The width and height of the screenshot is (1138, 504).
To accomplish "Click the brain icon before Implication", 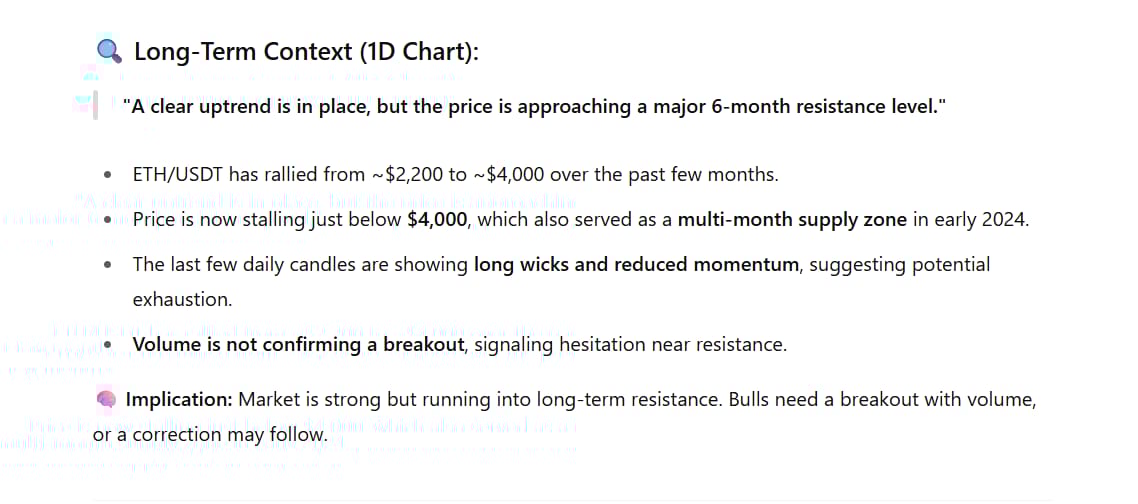I will click(x=107, y=400).
